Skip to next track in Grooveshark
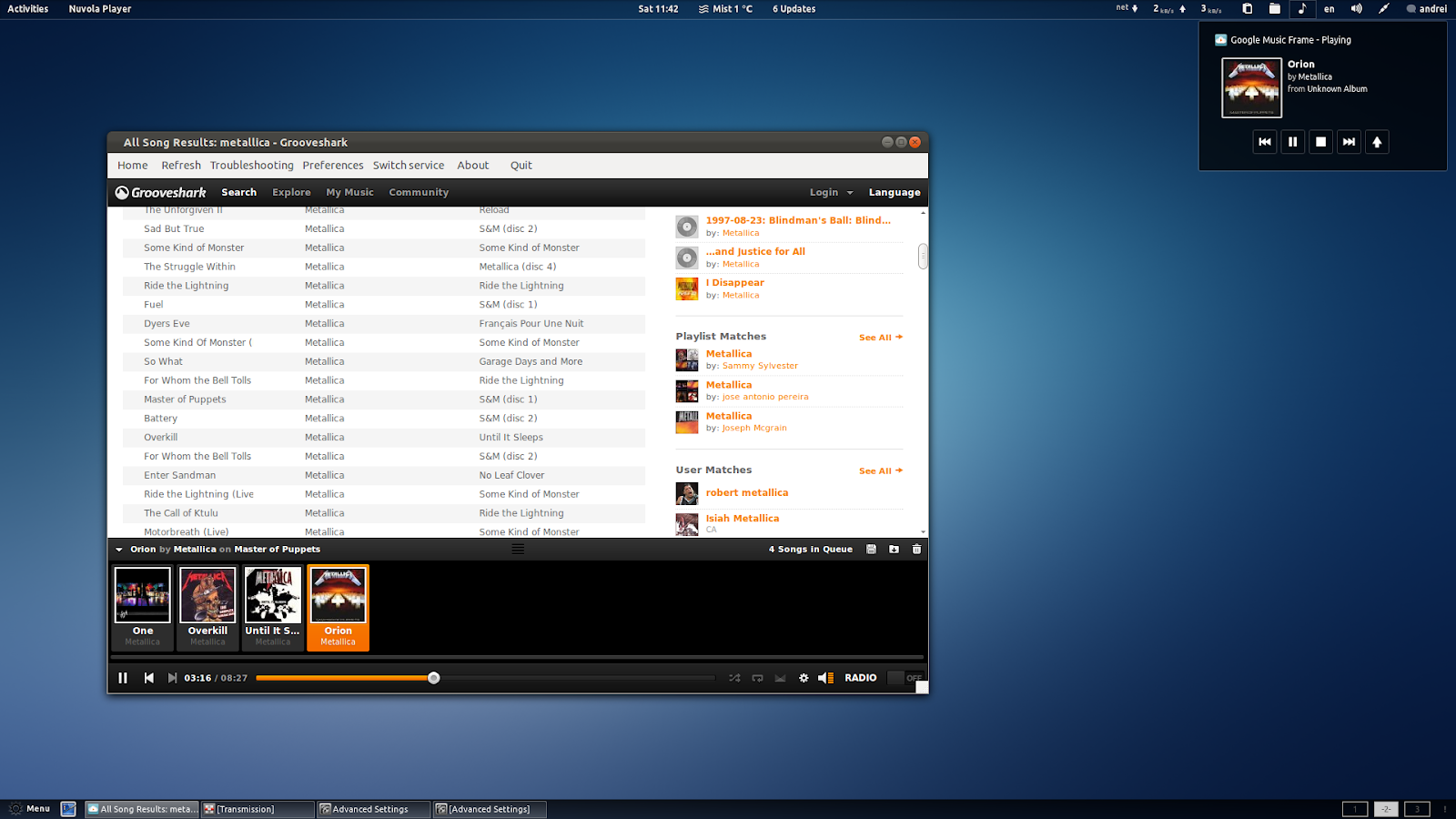This screenshot has width=1456, height=819. (172, 678)
